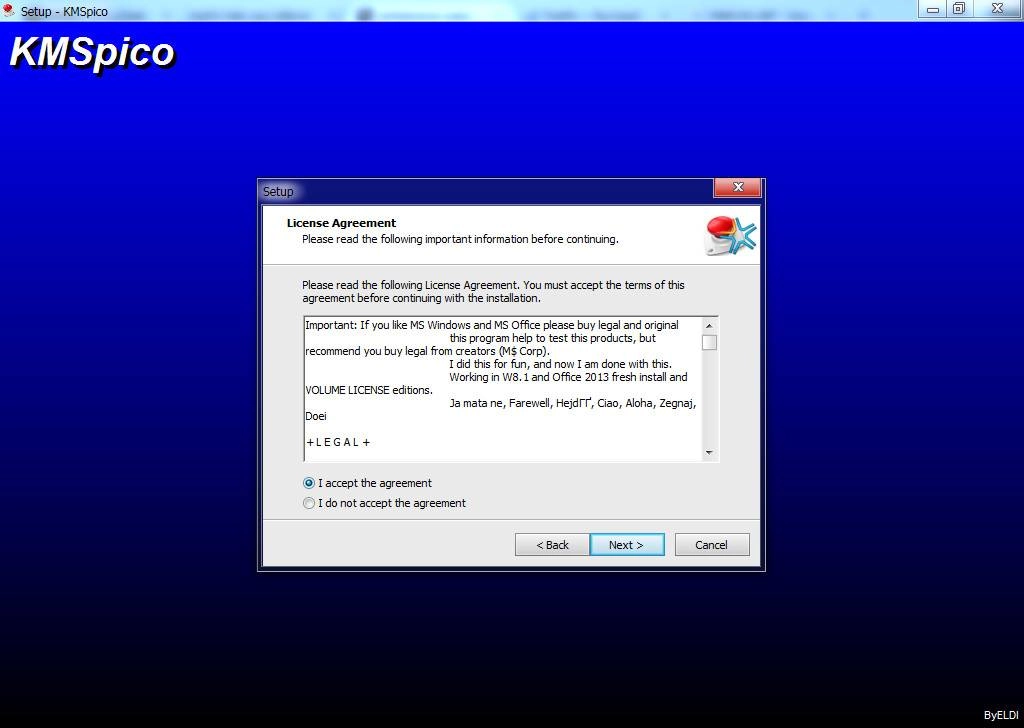1024x728 pixels.
Task: Click the "Important: If you like MS Windows" line
Action: tap(492, 324)
